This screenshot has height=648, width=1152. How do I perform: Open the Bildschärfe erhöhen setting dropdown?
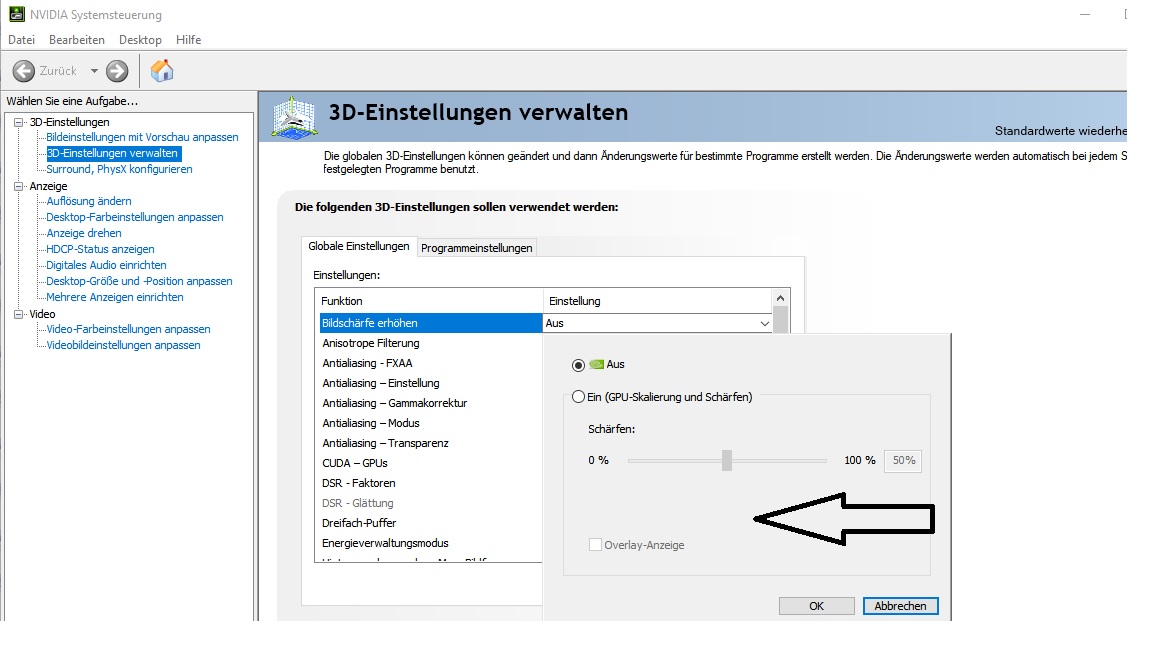point(765,324)
